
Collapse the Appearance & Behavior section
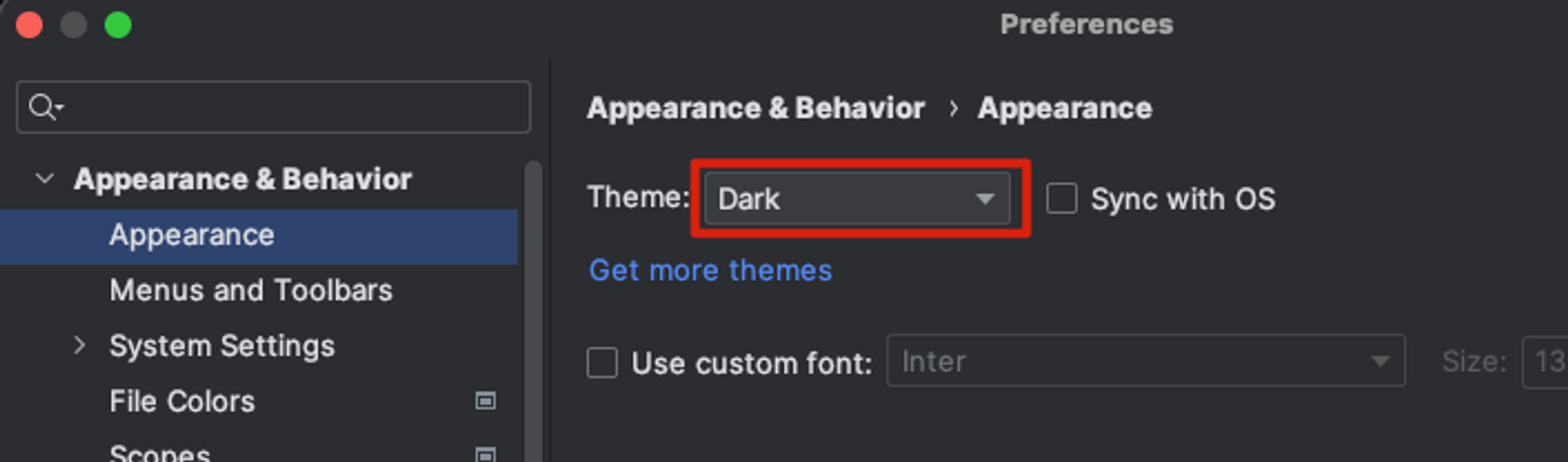45,179
